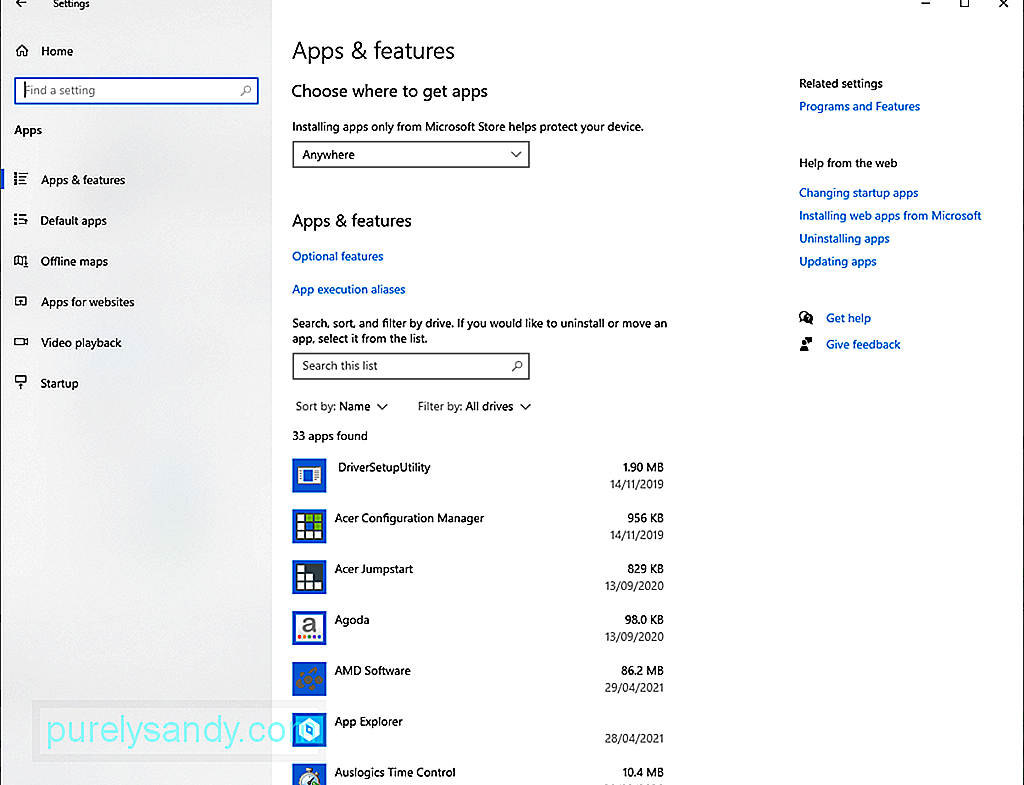Image resolution: width=1024 pixels, height=785 pixels.
Task: Click the Default apps sidebar icon
Action: [21, 220]
